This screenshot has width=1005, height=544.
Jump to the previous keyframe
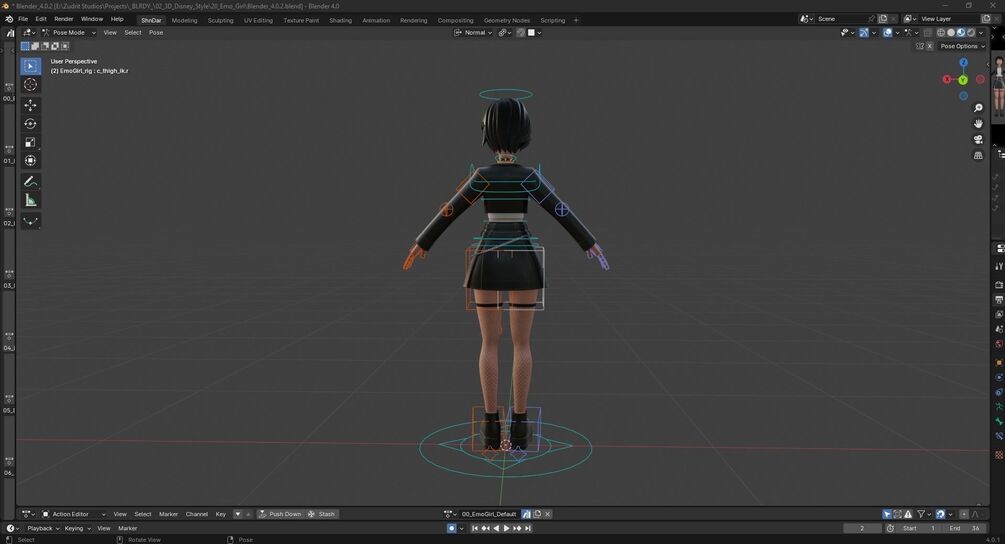485,529
